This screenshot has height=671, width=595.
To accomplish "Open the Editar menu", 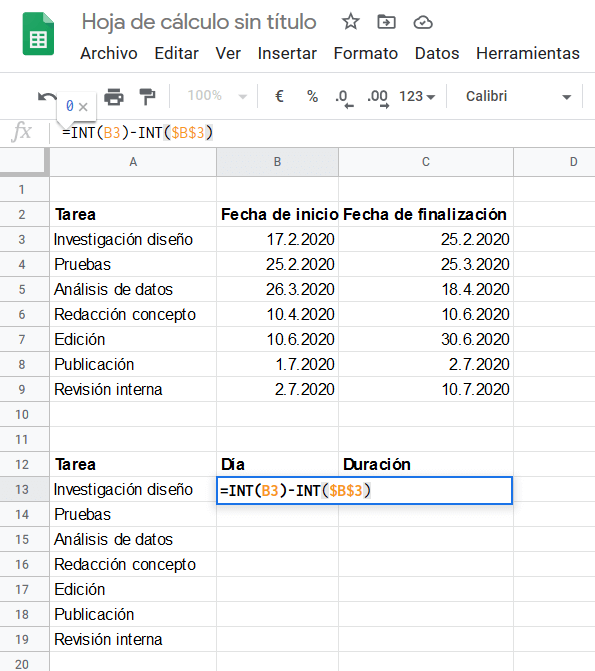I will point(176,53).
